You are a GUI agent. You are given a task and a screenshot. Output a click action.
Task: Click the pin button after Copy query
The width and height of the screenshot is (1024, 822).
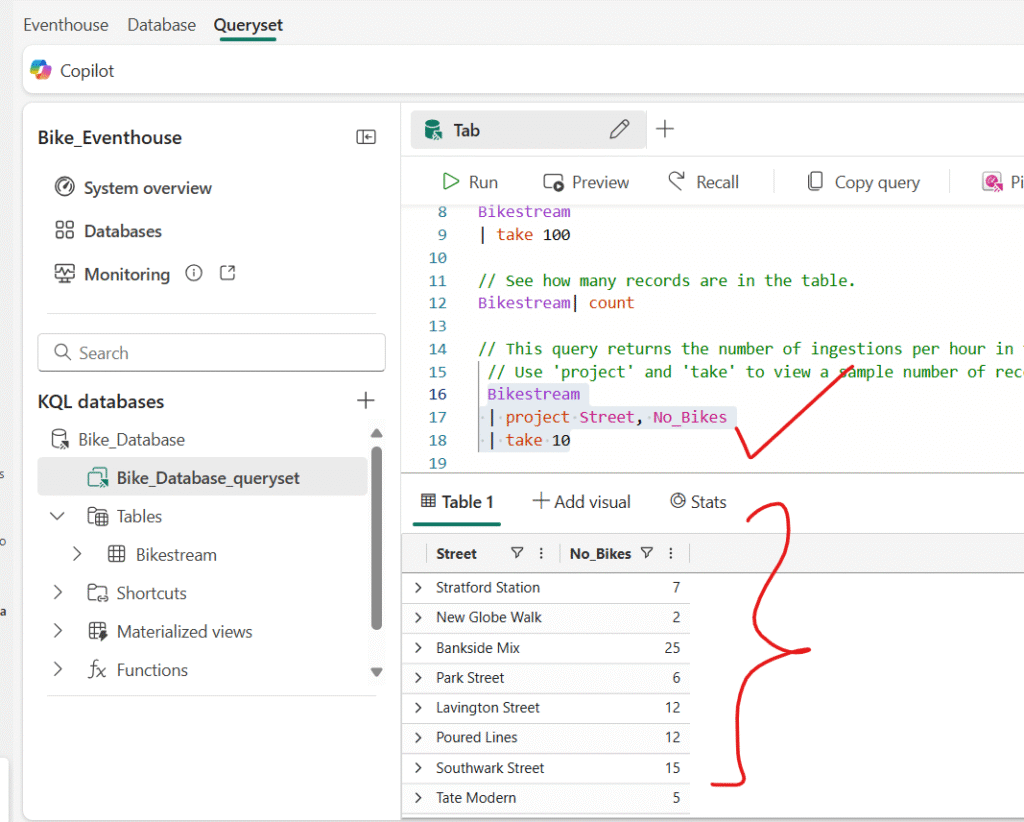1002,182
